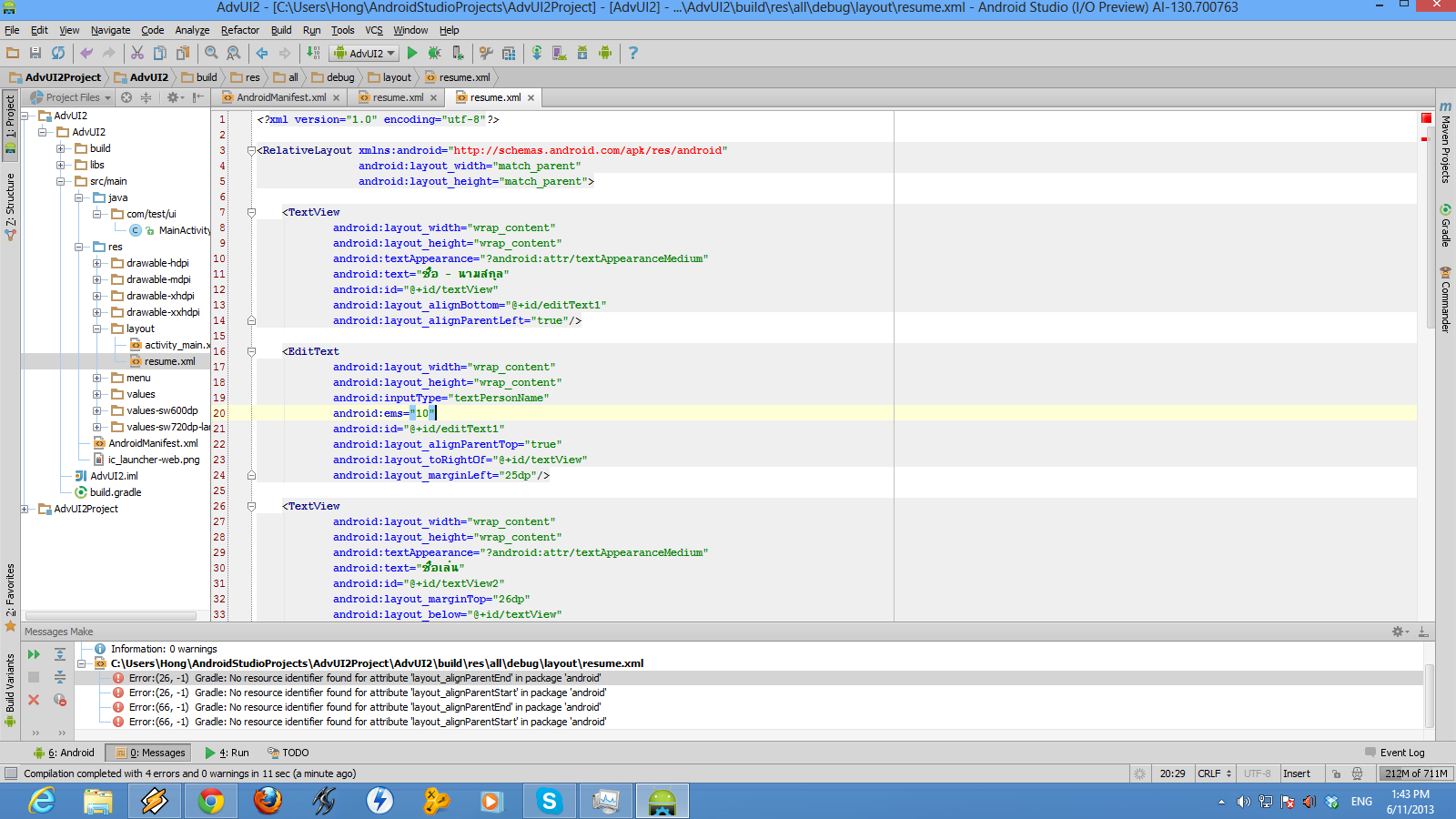Toggle hide warnings filter icon in Messages

(60, 700)
